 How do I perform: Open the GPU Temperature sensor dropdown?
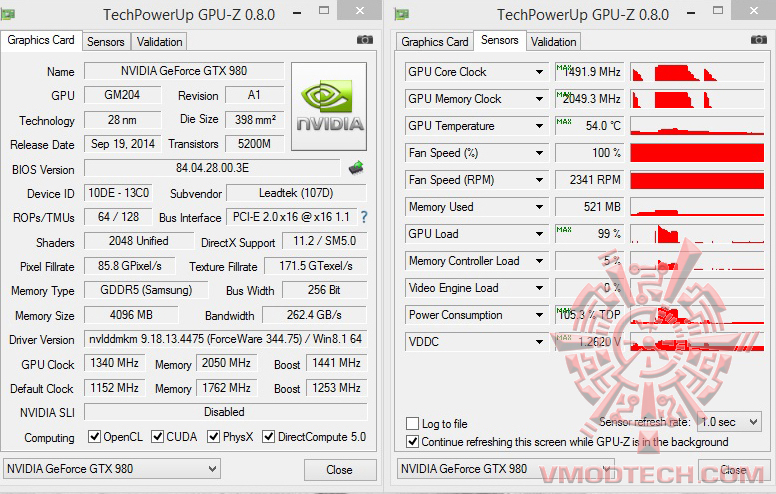point(539,126)
